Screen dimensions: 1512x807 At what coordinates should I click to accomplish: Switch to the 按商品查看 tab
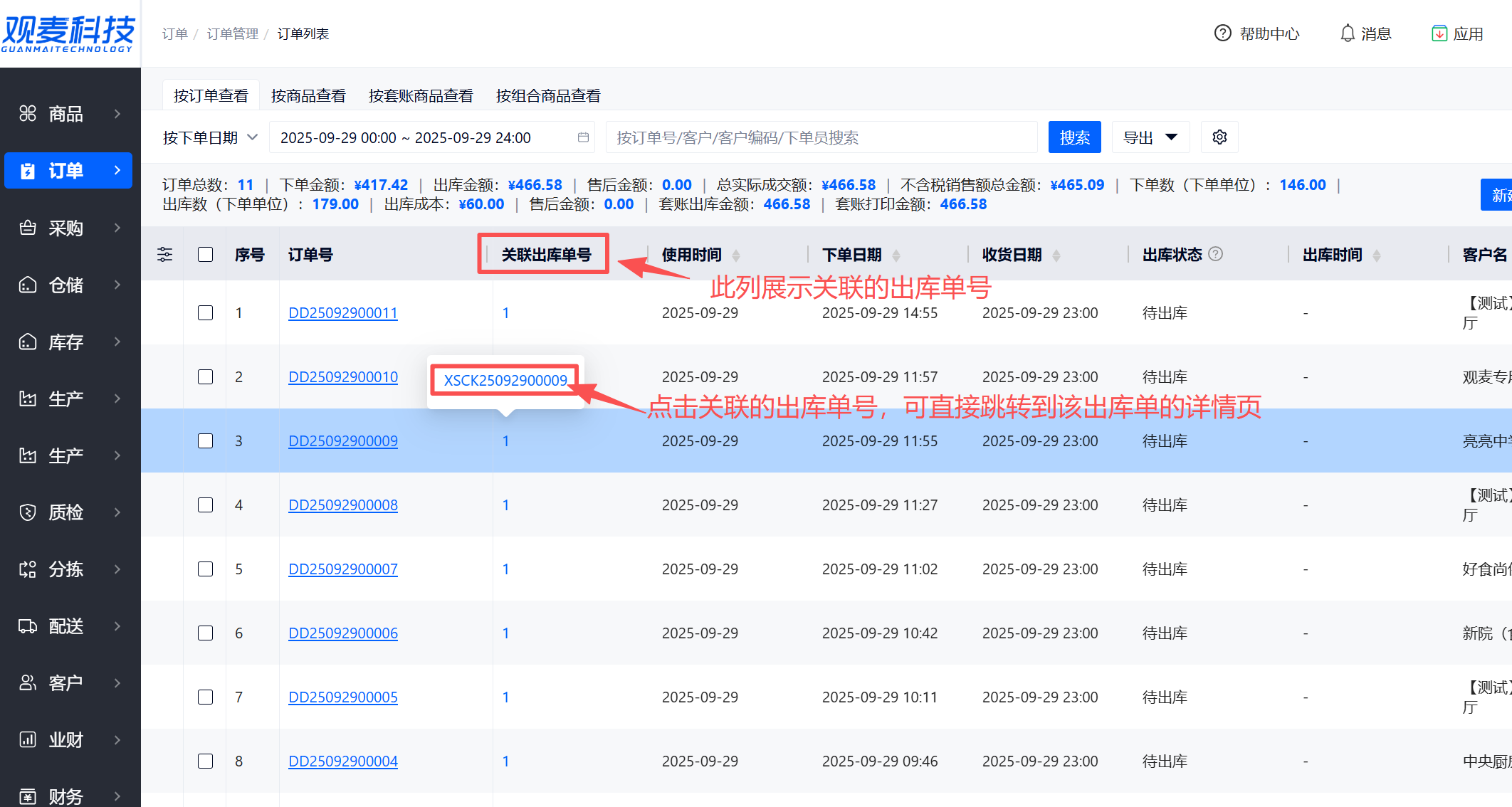[308, 95]
